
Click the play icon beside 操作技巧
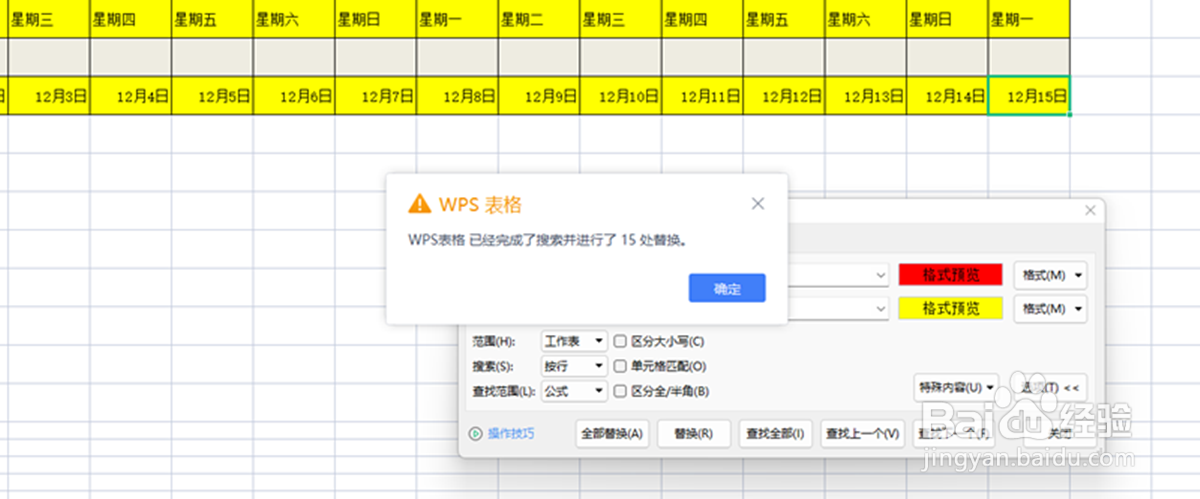(476, 433)
